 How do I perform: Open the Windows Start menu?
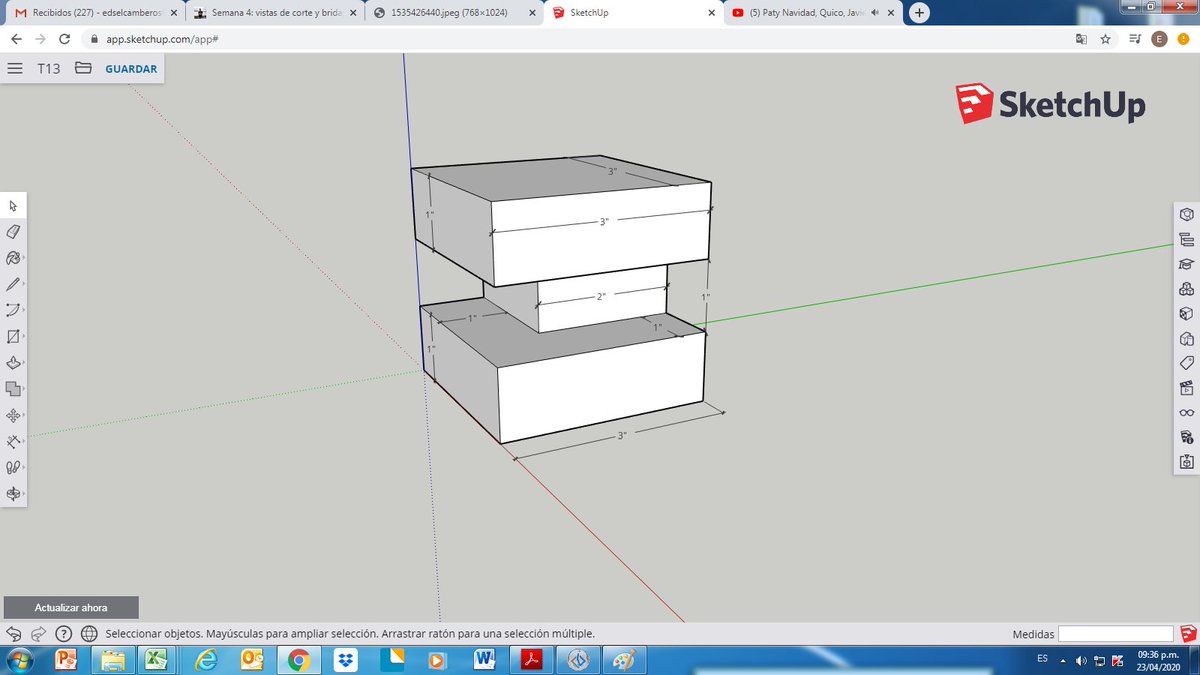[x=19, y=659]
